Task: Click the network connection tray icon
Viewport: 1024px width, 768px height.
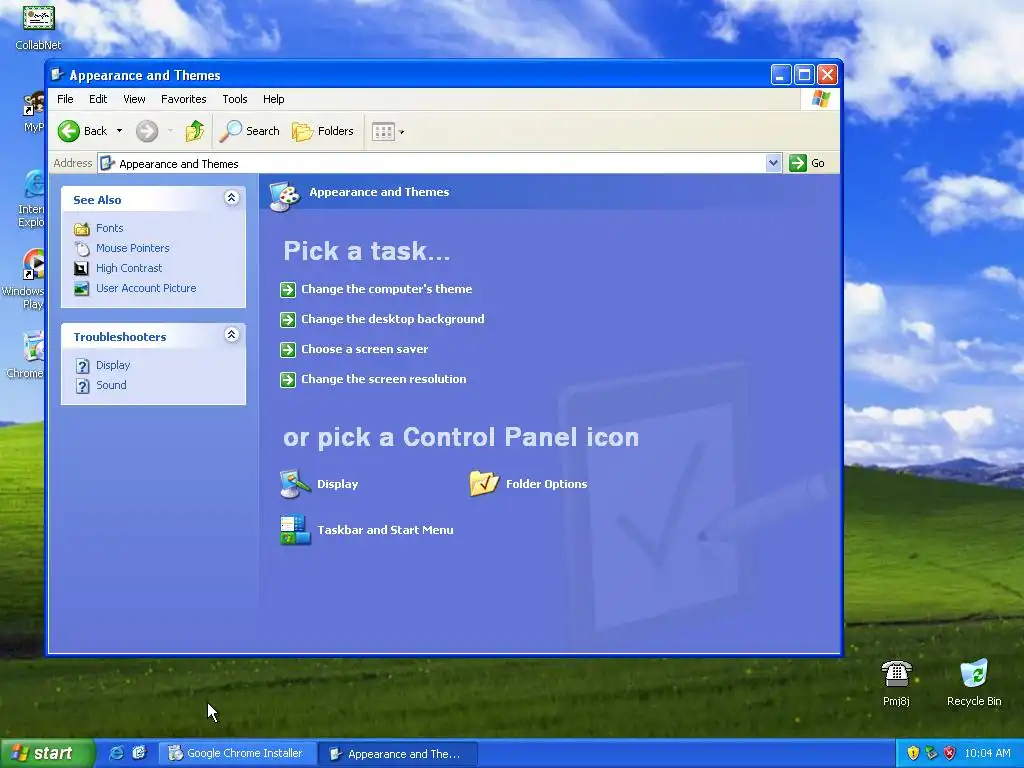Action: 931,753
